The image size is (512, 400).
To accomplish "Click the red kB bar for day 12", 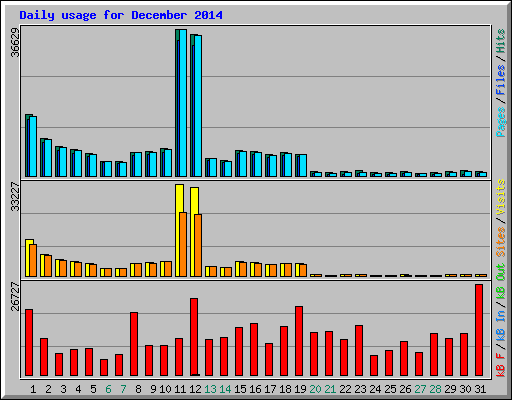I will click(x=194, y=337).
